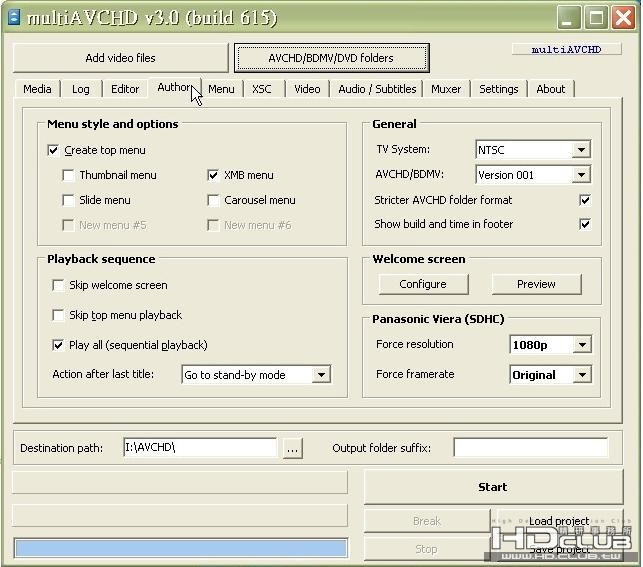Click the Load project button
This screenshot has width=643, height=567.
coord(559,521)
